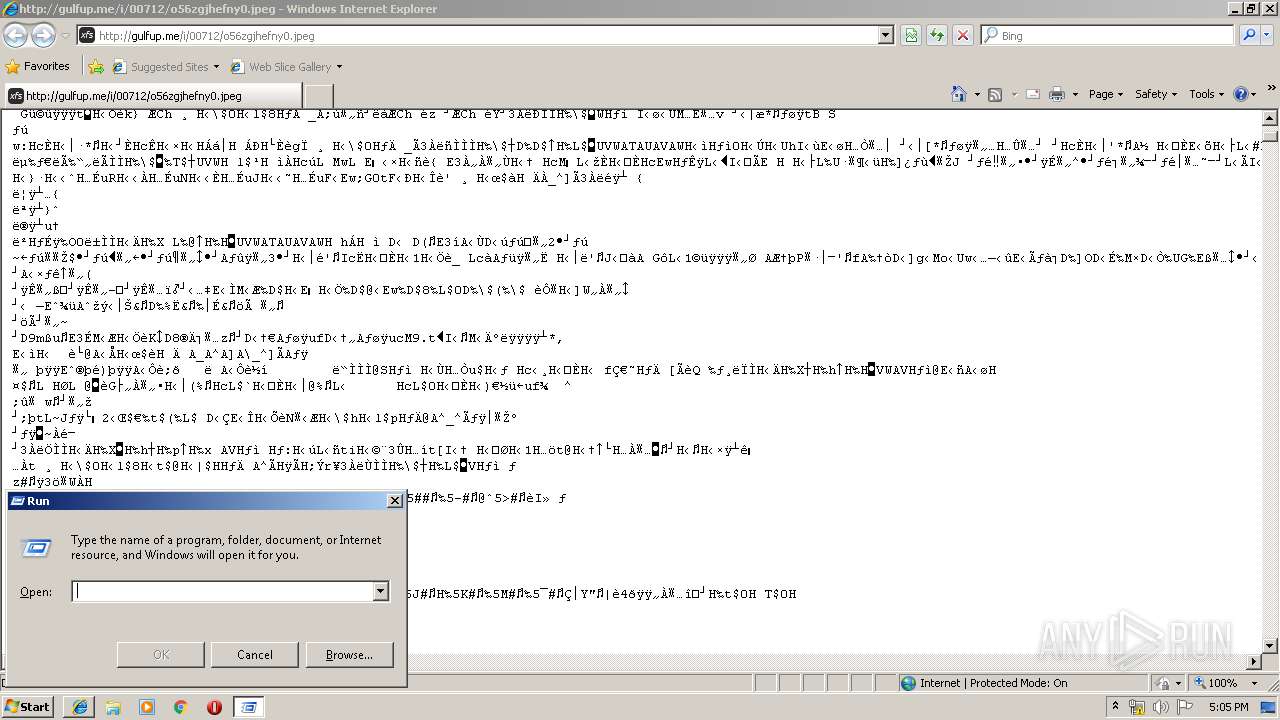Click Cancel in the Run dialog
This screenshot has height=720, width=1280.
(x=255, y=655)
